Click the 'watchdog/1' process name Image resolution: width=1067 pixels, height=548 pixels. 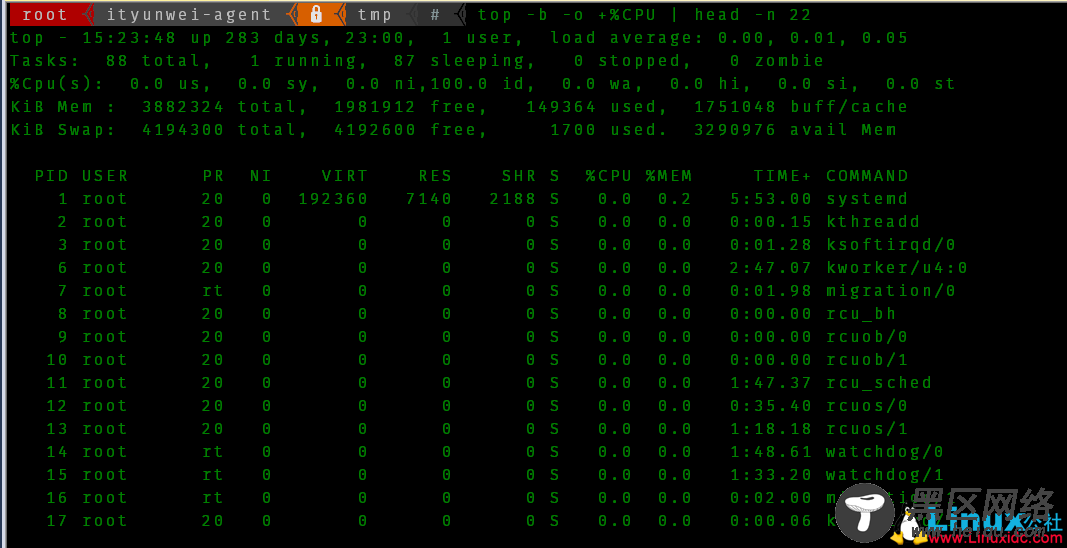pos(885,474)
